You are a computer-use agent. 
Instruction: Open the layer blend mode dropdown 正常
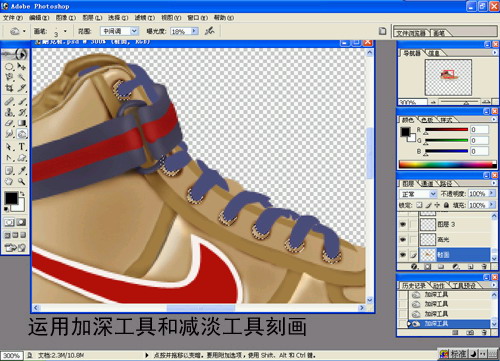click(418, 194)
